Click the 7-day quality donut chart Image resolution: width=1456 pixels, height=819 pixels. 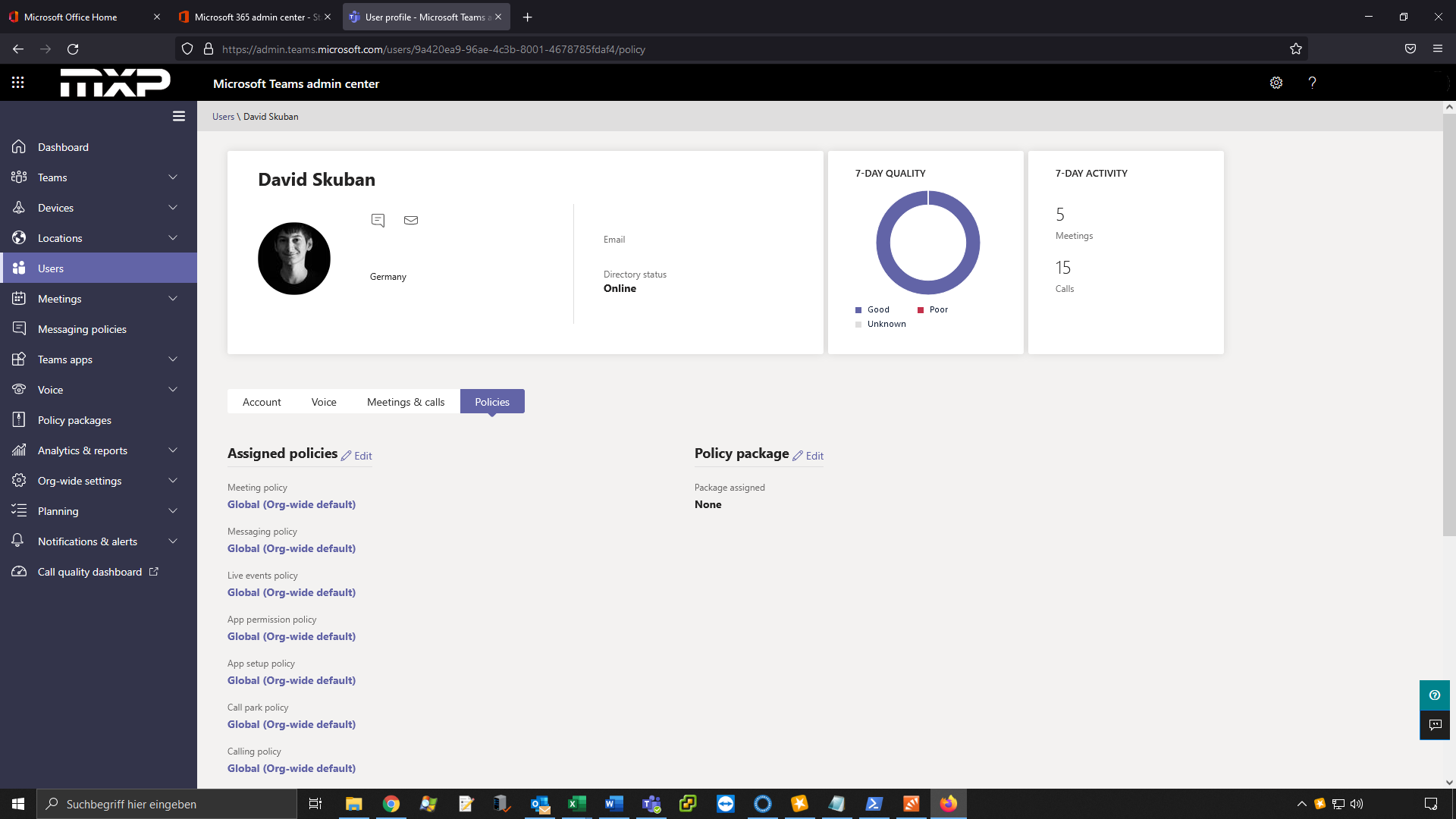(x=927, y=243)
